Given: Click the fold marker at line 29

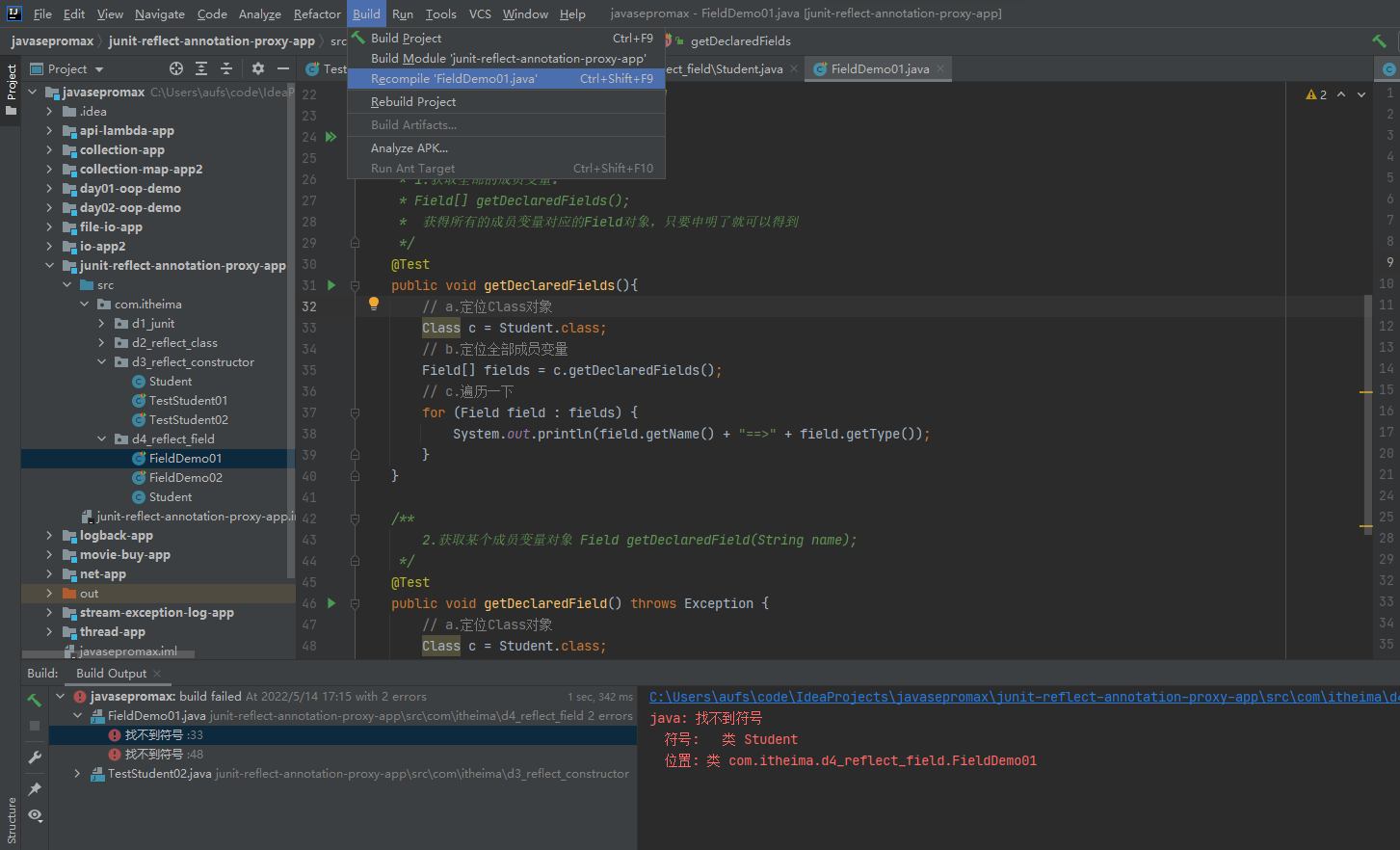Looking at the screenshot, I should coord(355,243).
